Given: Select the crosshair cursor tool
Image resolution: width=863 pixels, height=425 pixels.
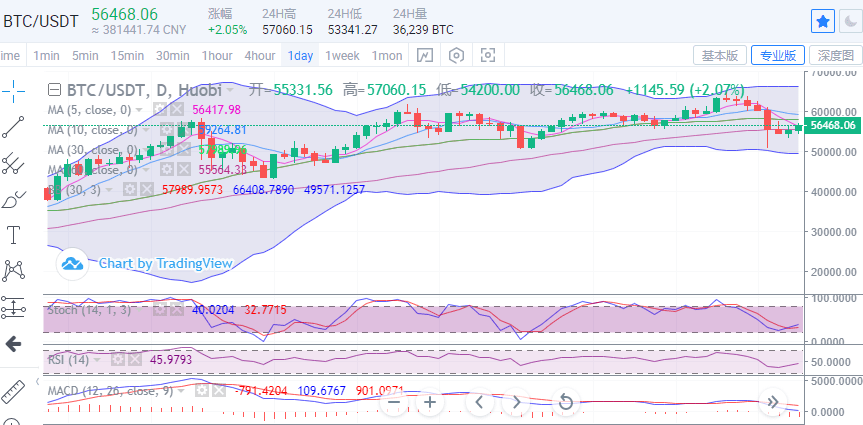Looking at the screenshot, I should pyautogui.click(x=14, y=91).
